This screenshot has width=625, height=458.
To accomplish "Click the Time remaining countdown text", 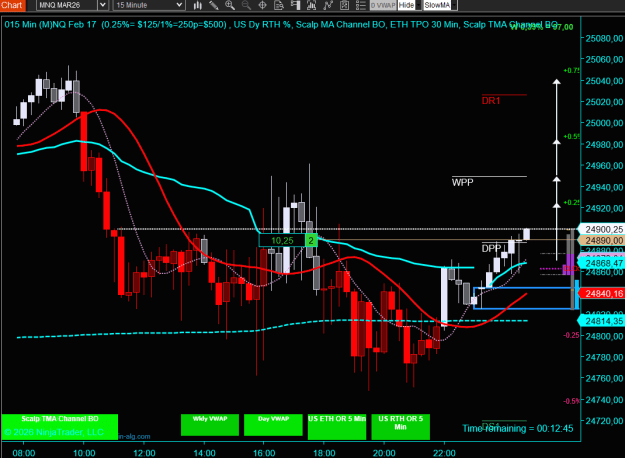I will pyautogui.click(x=518, y=429).
